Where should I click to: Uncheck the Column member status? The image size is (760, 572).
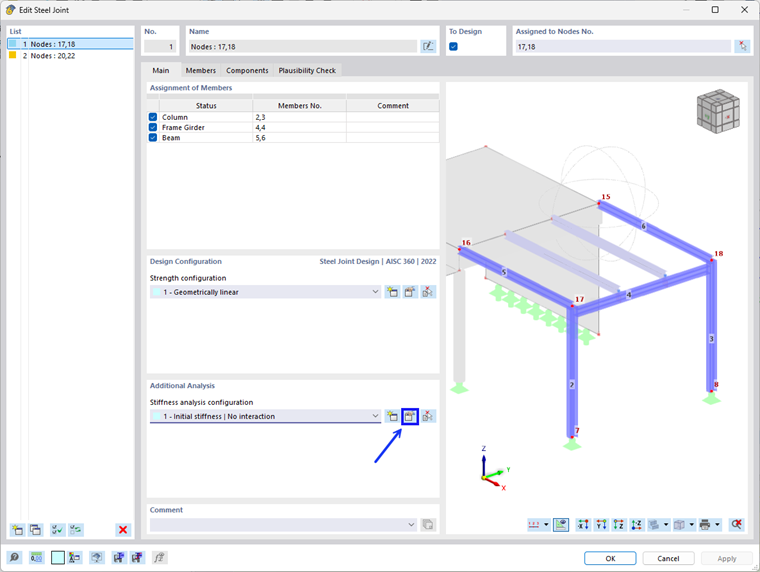coord(153,117)
